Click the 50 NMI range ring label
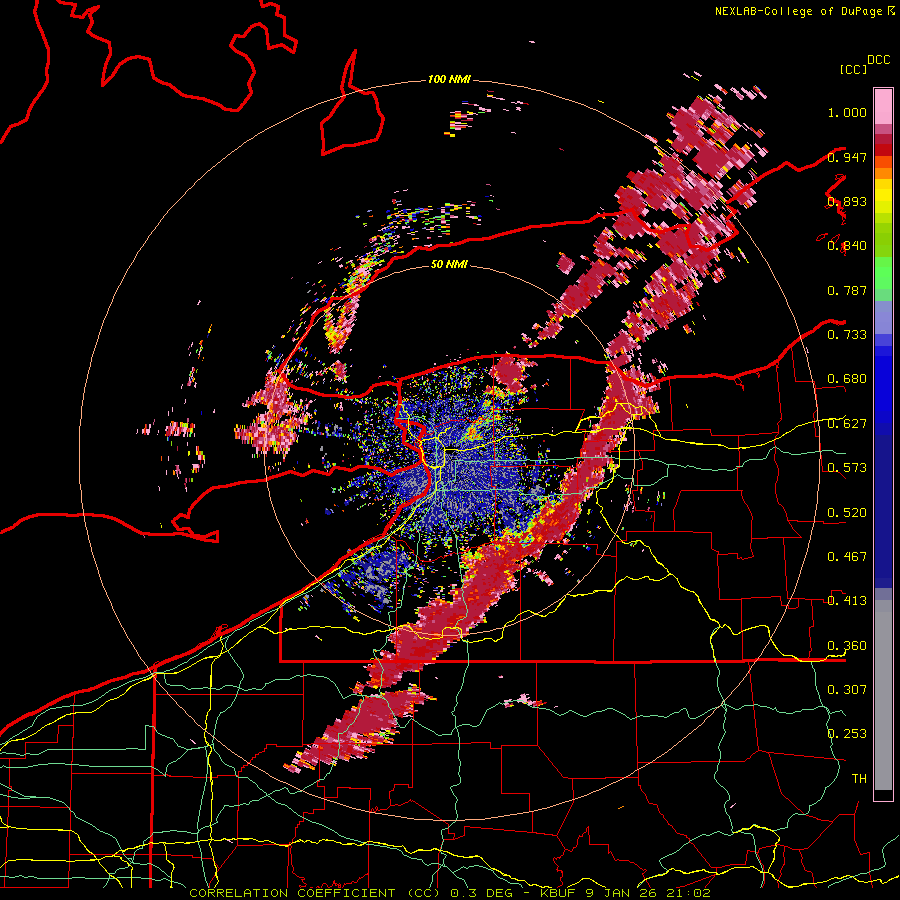 tap(449, 264)
